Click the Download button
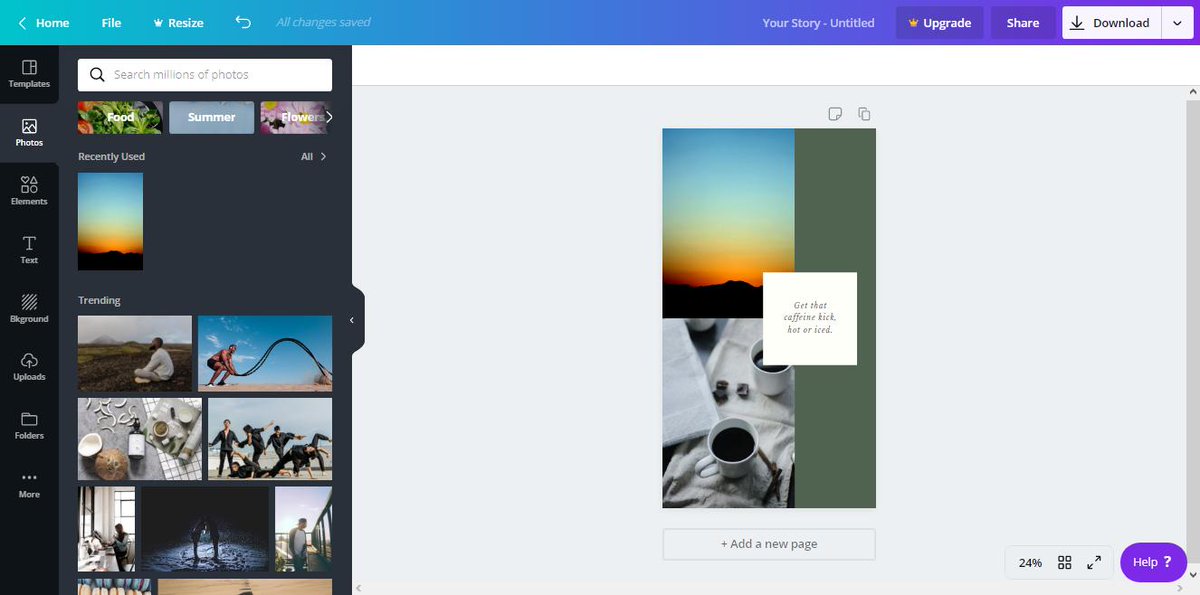Screen dimensions: 1200x595 coord(1111,22)
